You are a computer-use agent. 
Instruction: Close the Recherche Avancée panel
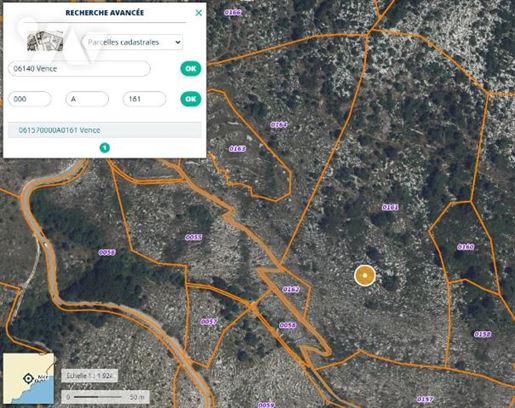point(199,13)
